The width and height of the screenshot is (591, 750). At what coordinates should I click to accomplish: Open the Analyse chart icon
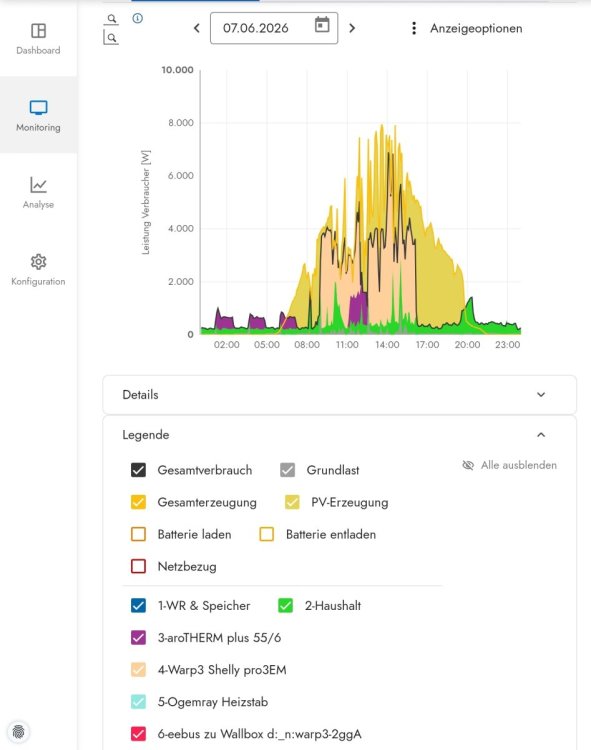[38, 185]
